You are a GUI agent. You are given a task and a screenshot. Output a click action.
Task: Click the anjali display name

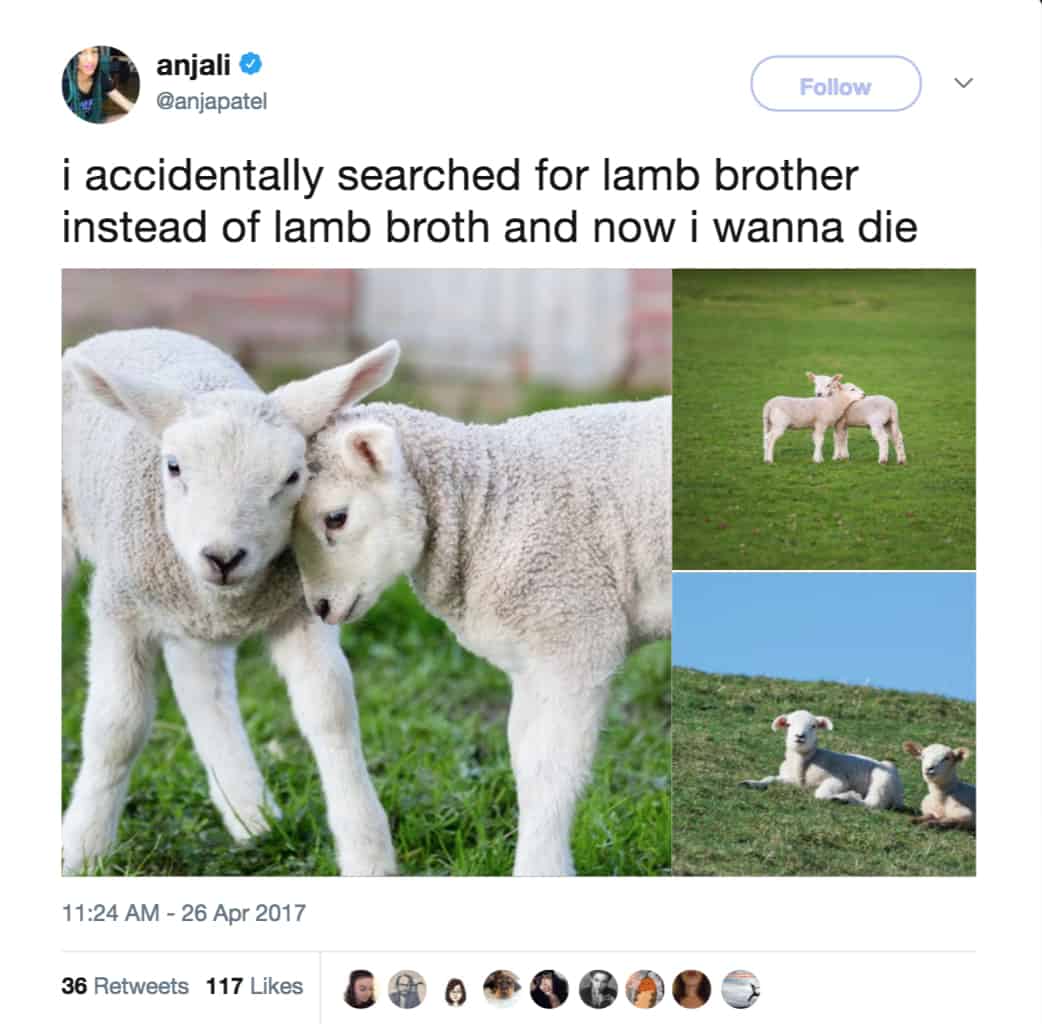pos(193,65)
